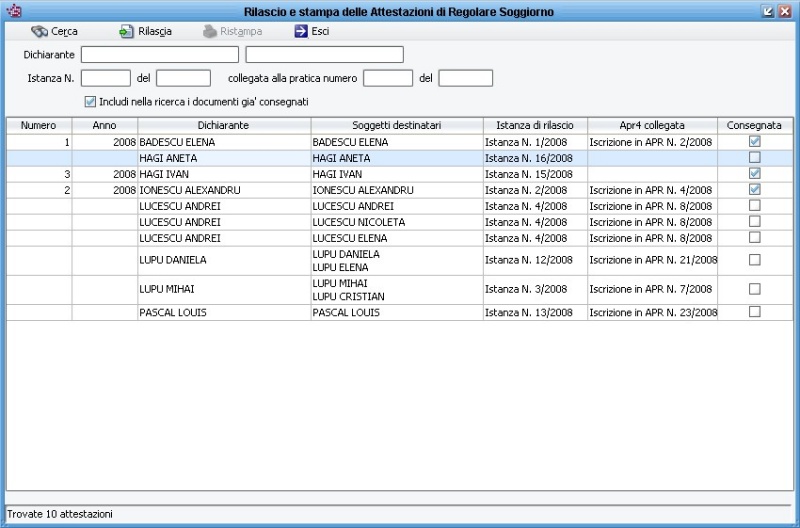Viewport: 800px width, 528px height.
Task: Click the 'collegata alla pratica numero' field
Action: click(x=388, y=78)
